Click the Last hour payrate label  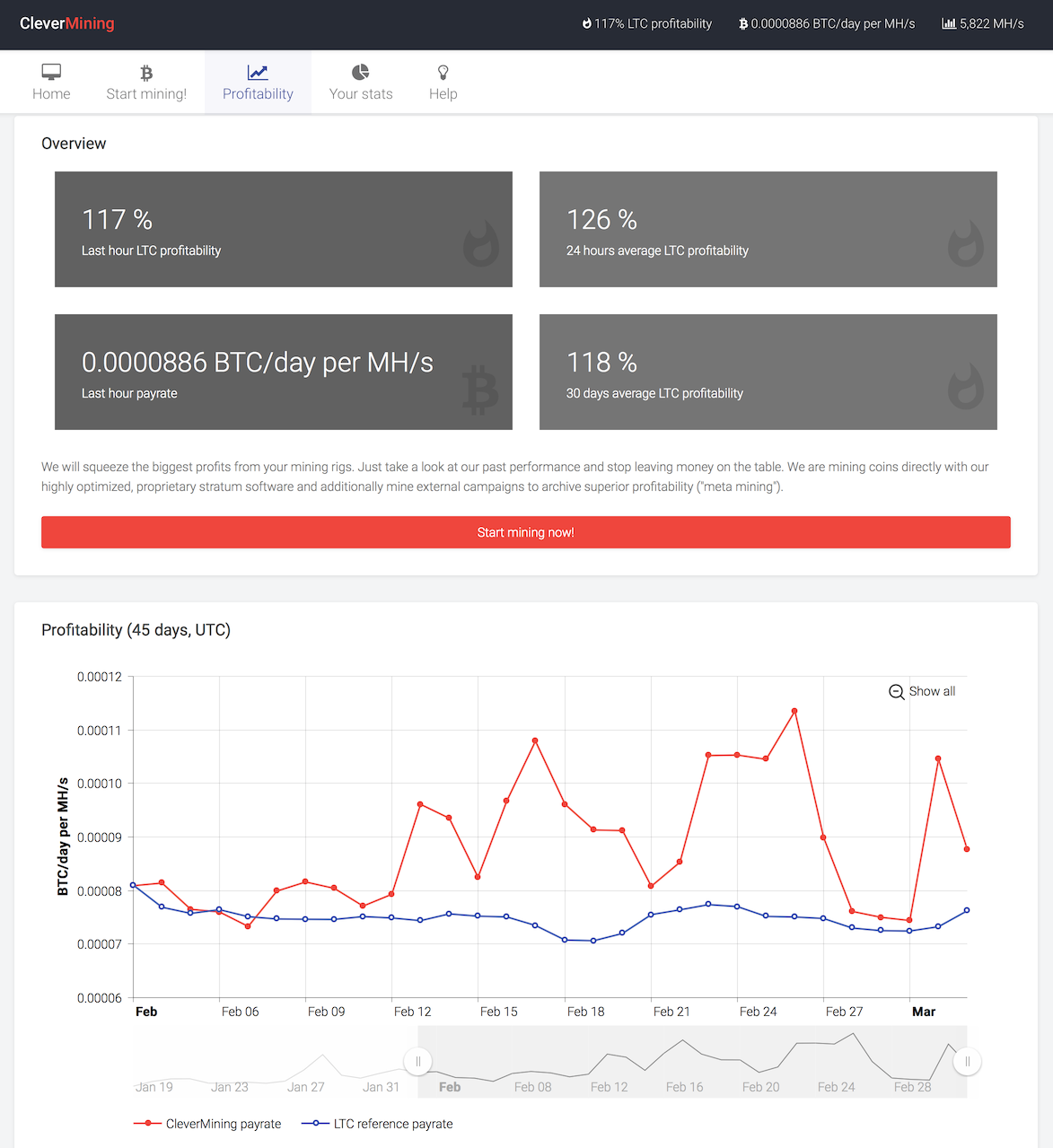point(129,393)
